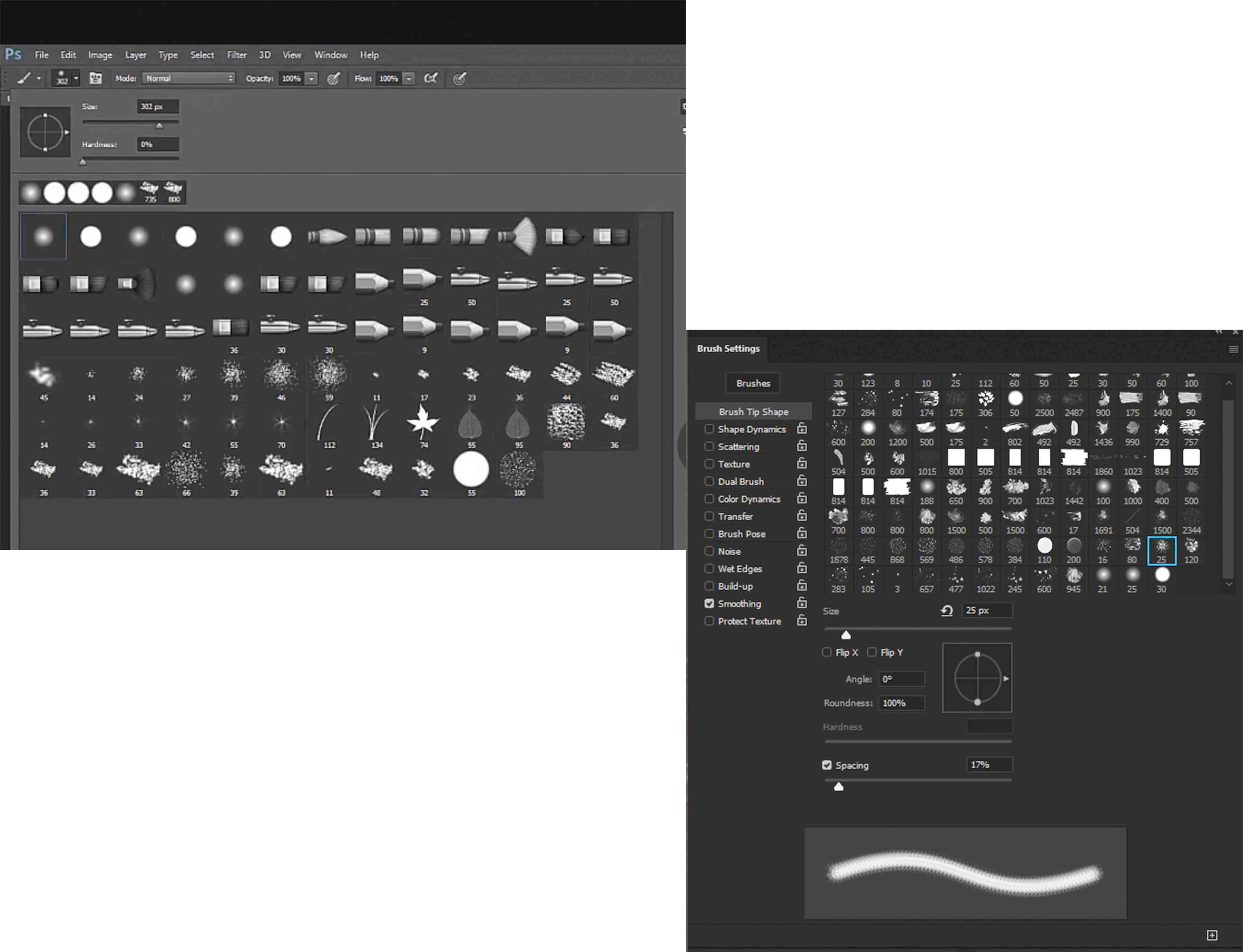Image resolution: width=1243 pixels, height=952 pixels.
Task: Click the Spacing slider handle
Action: click(x=838, y=787)
